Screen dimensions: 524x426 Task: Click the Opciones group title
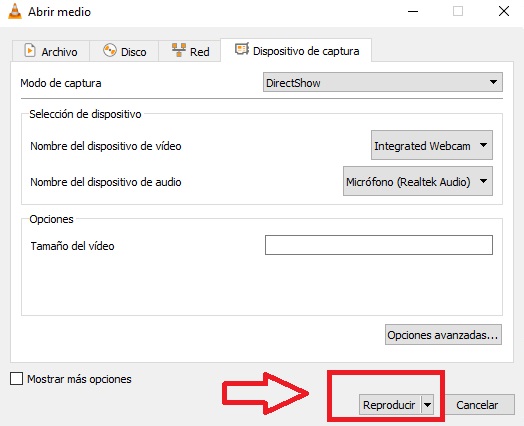point(51,219)
